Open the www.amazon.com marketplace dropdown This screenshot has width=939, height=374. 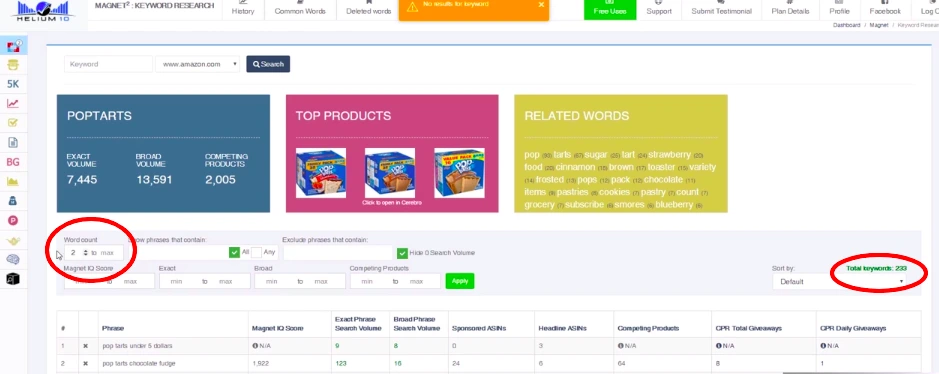click(x=198, y=64)
